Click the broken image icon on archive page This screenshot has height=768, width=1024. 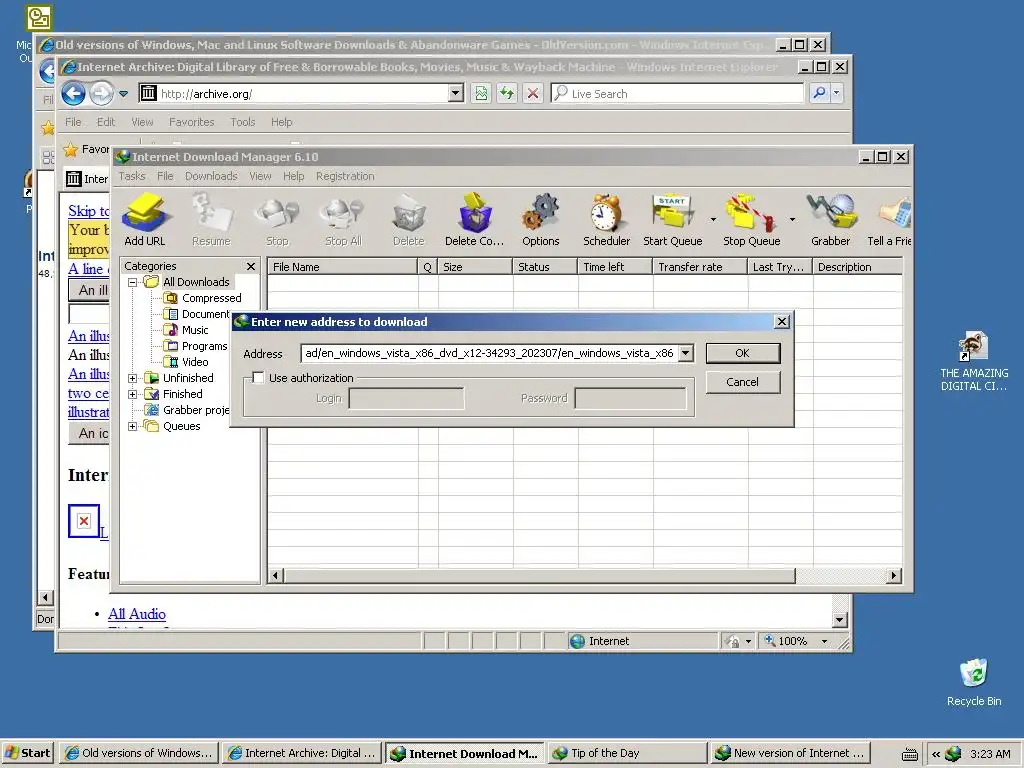tap(84, 520)
